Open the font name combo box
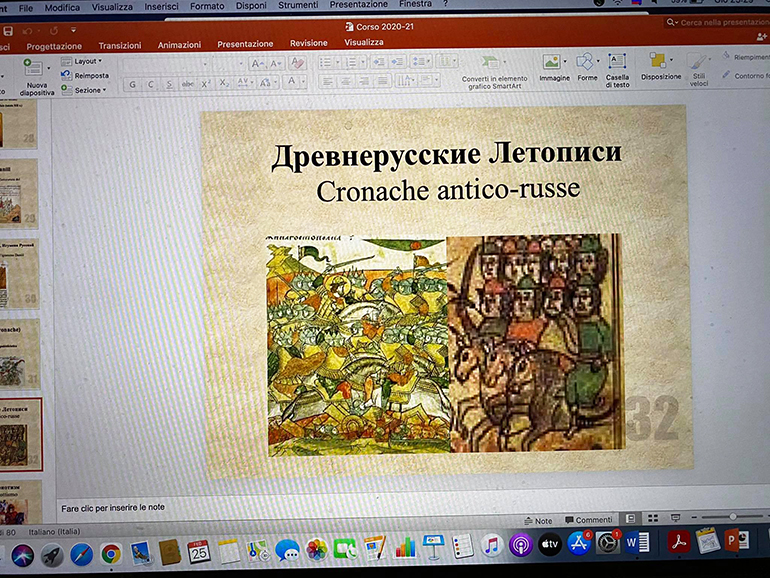 point(166,64)
